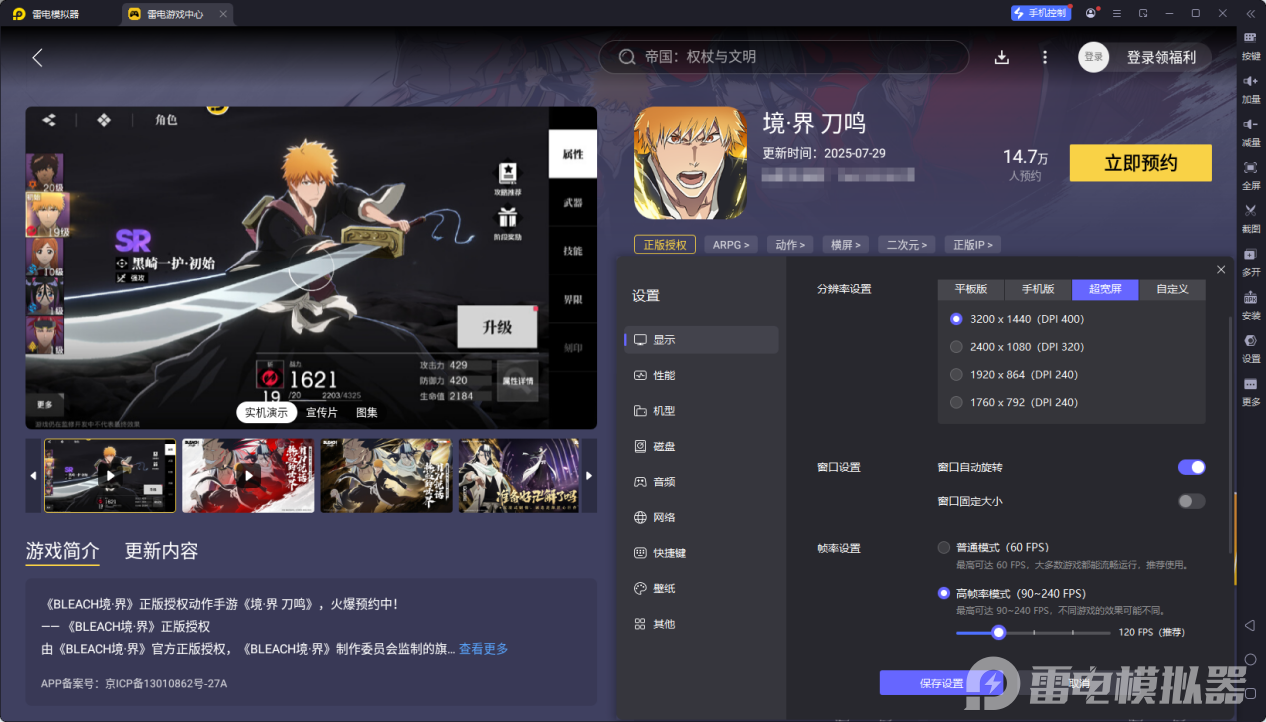
Task: Click 登录领福利 login button
Action: click(x=1161, y=57)
